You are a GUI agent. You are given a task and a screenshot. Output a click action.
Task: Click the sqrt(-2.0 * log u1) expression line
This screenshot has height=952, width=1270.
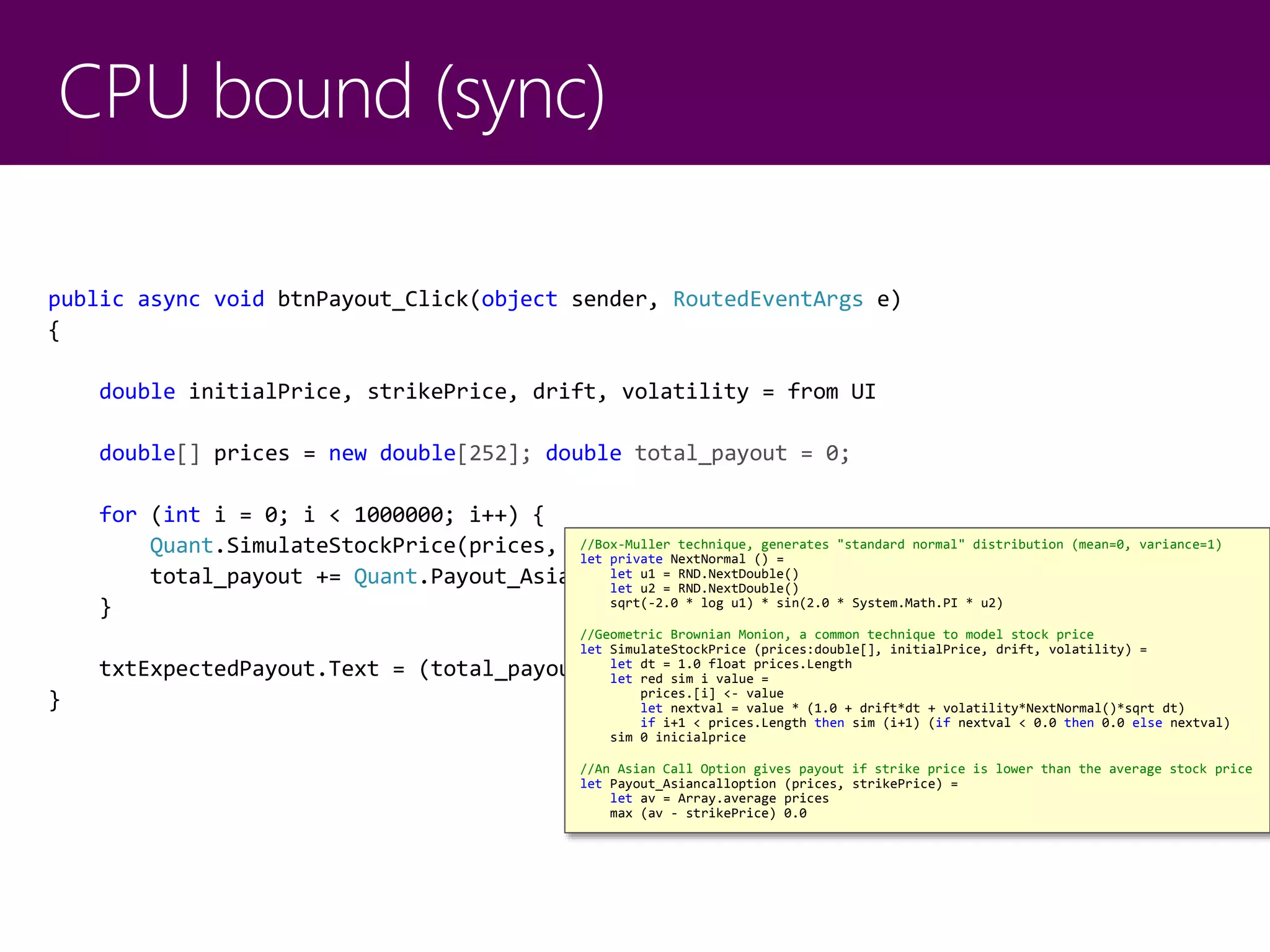click(x=806, y=603)
